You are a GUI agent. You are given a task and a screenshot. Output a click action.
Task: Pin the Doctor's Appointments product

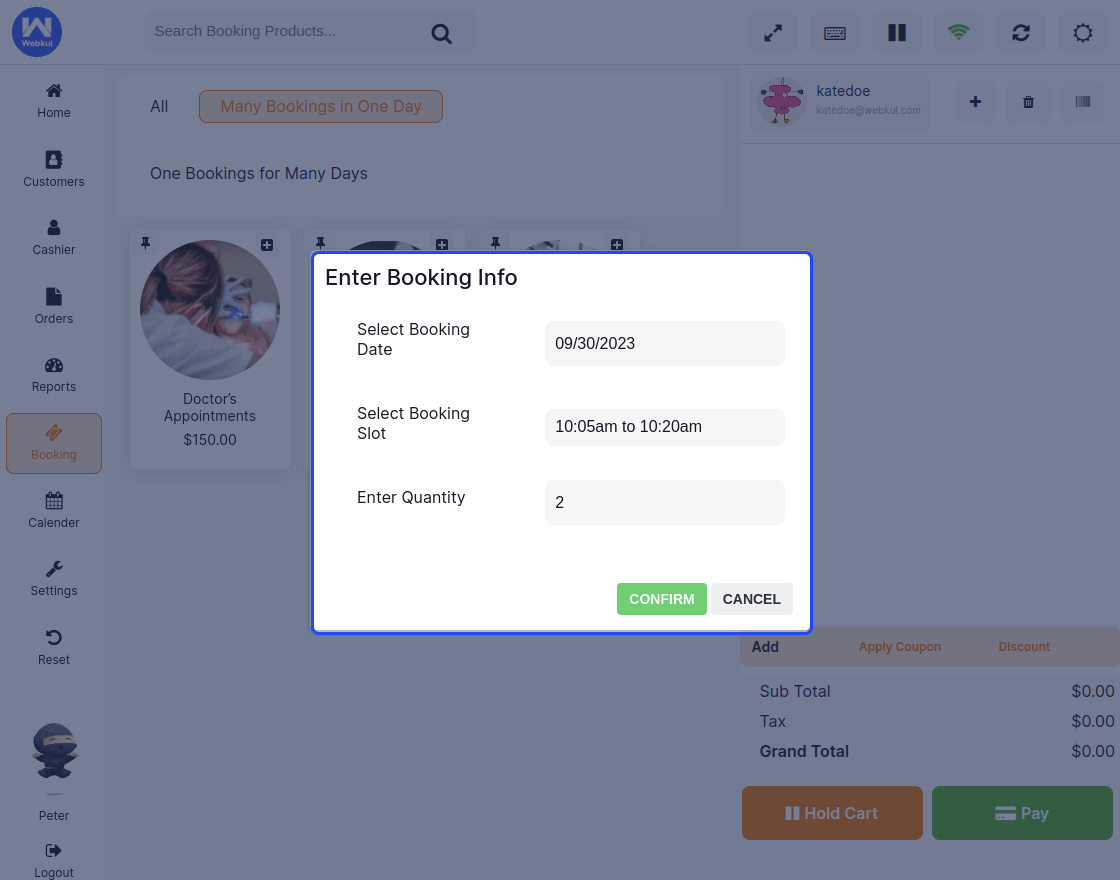(146, 243)
